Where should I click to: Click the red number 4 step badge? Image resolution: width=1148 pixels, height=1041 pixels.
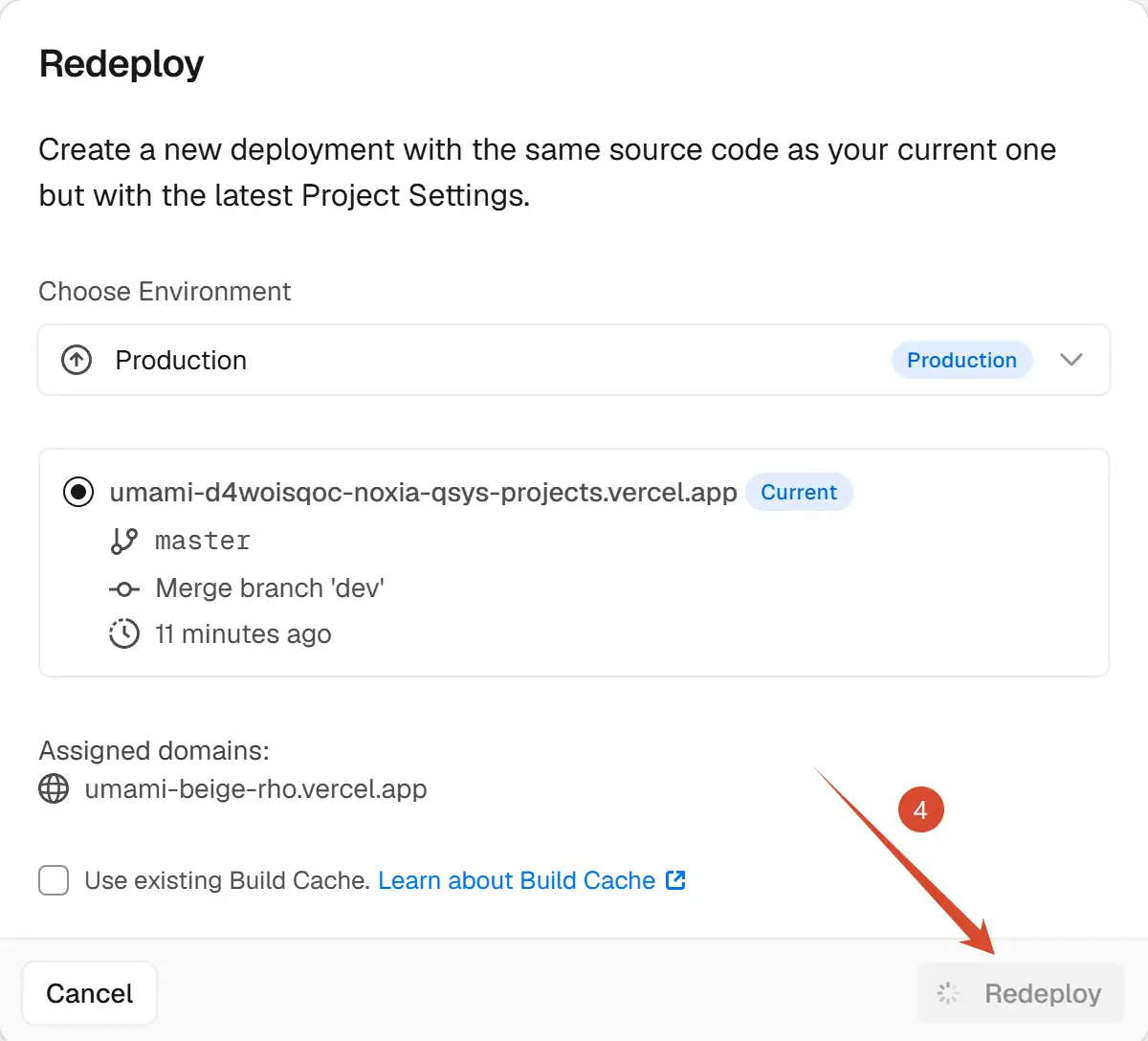pyautogui.click(x=920, y=810)
